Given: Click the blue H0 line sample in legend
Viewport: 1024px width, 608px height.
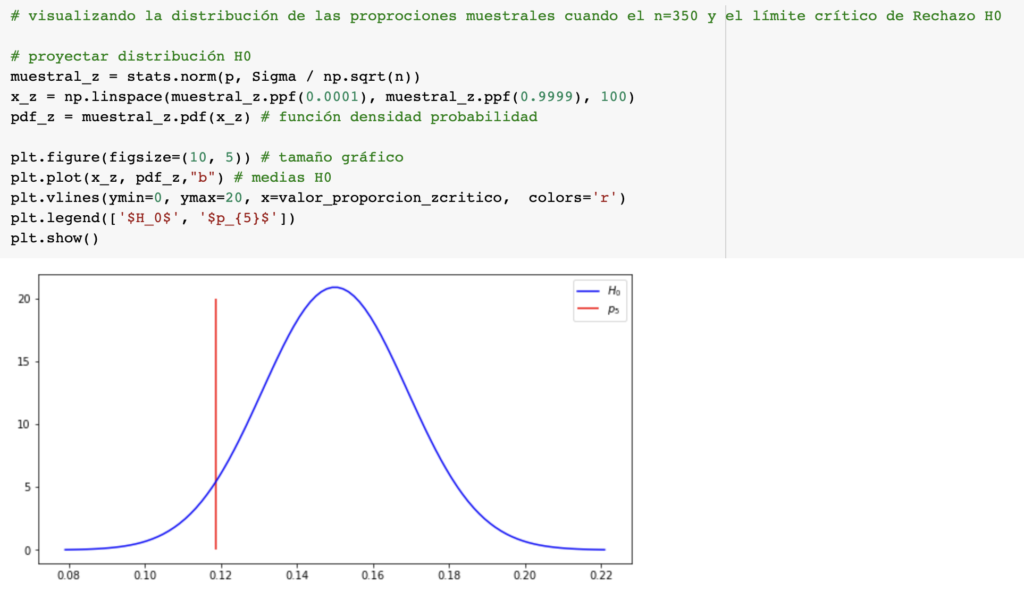Looking at the screenshot, I should (x=586, y=291).
